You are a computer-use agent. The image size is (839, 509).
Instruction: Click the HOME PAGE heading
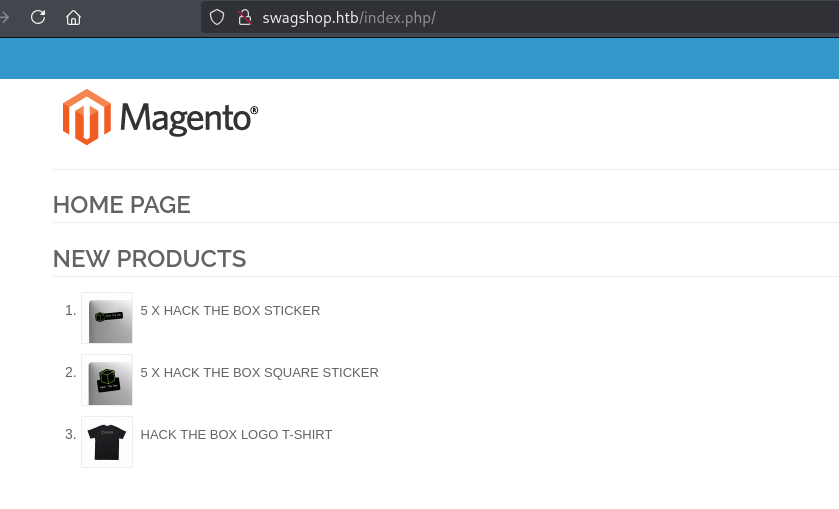point(121,205)
